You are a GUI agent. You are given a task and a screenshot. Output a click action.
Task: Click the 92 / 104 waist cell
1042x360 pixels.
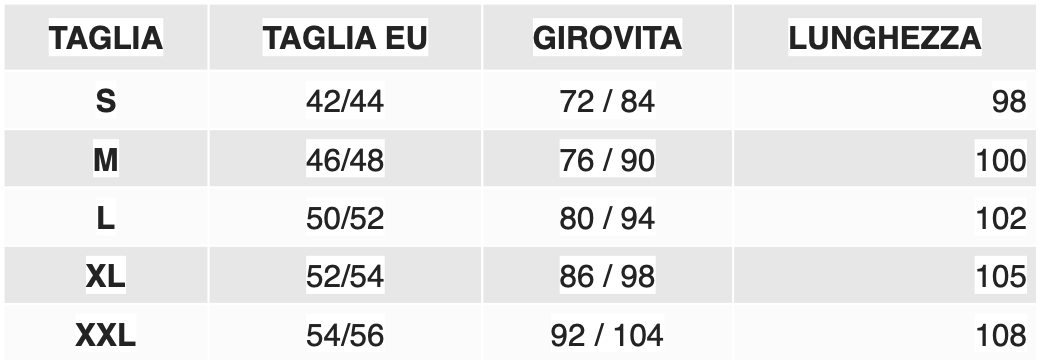click(x=607, y=335)
